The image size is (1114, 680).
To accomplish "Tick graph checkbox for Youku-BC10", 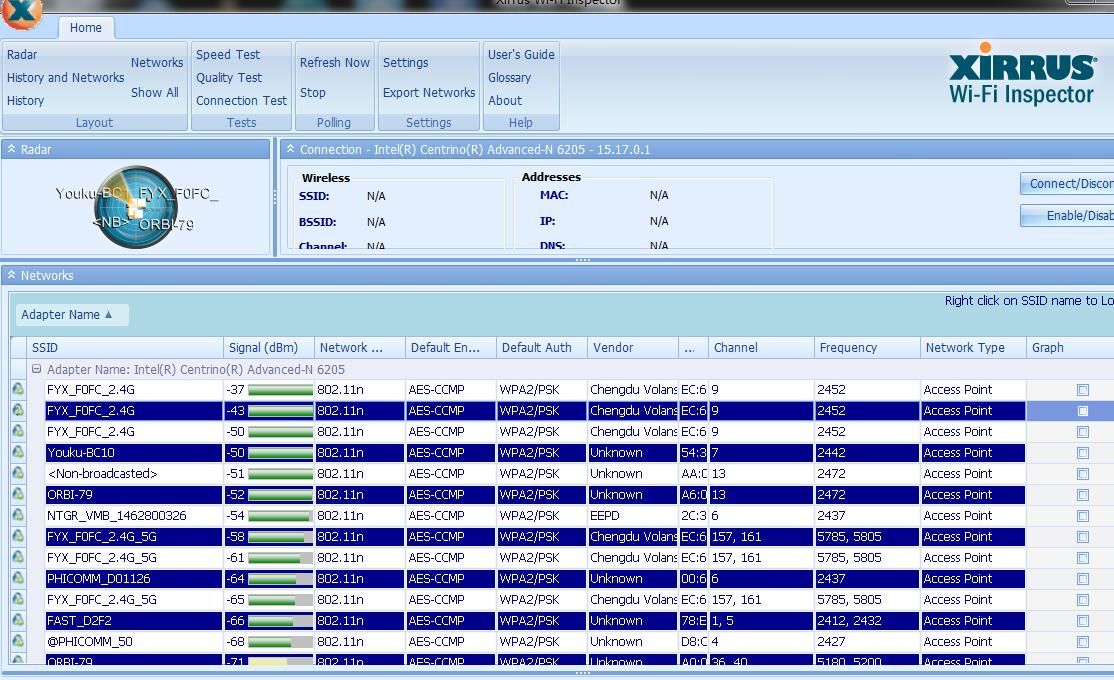I will click(1083, 453).
